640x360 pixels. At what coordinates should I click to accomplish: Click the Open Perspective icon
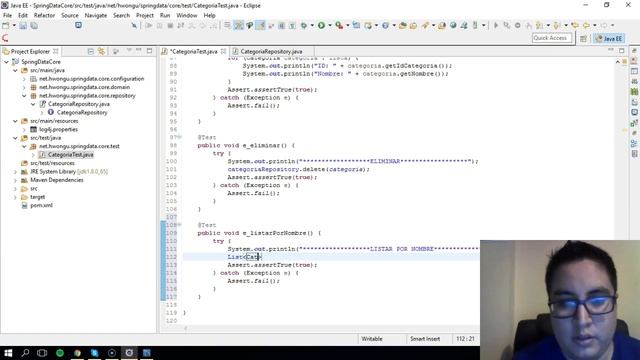click(583, 38)
